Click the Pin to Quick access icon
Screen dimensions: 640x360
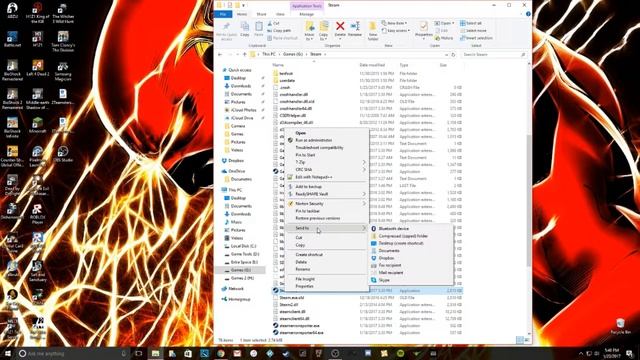point(226,27)
